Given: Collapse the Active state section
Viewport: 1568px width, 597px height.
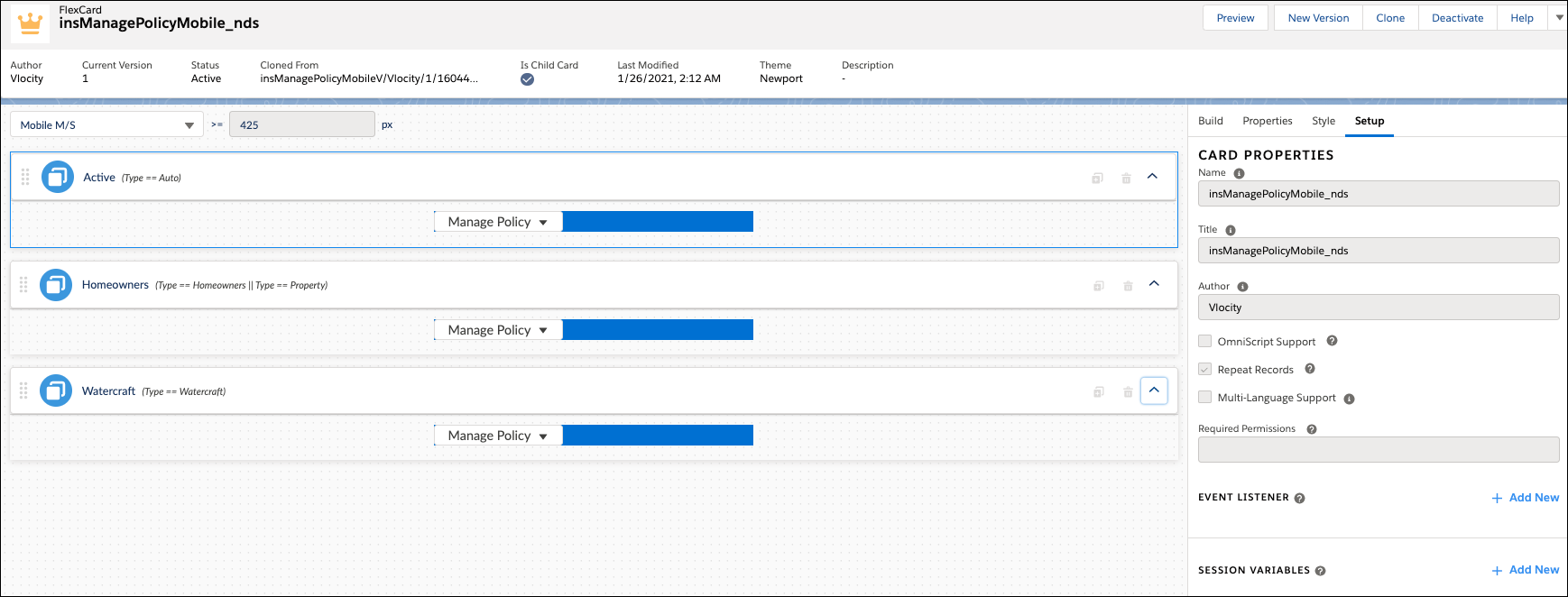Looking at the screenshot, I should click(1152, 177).
